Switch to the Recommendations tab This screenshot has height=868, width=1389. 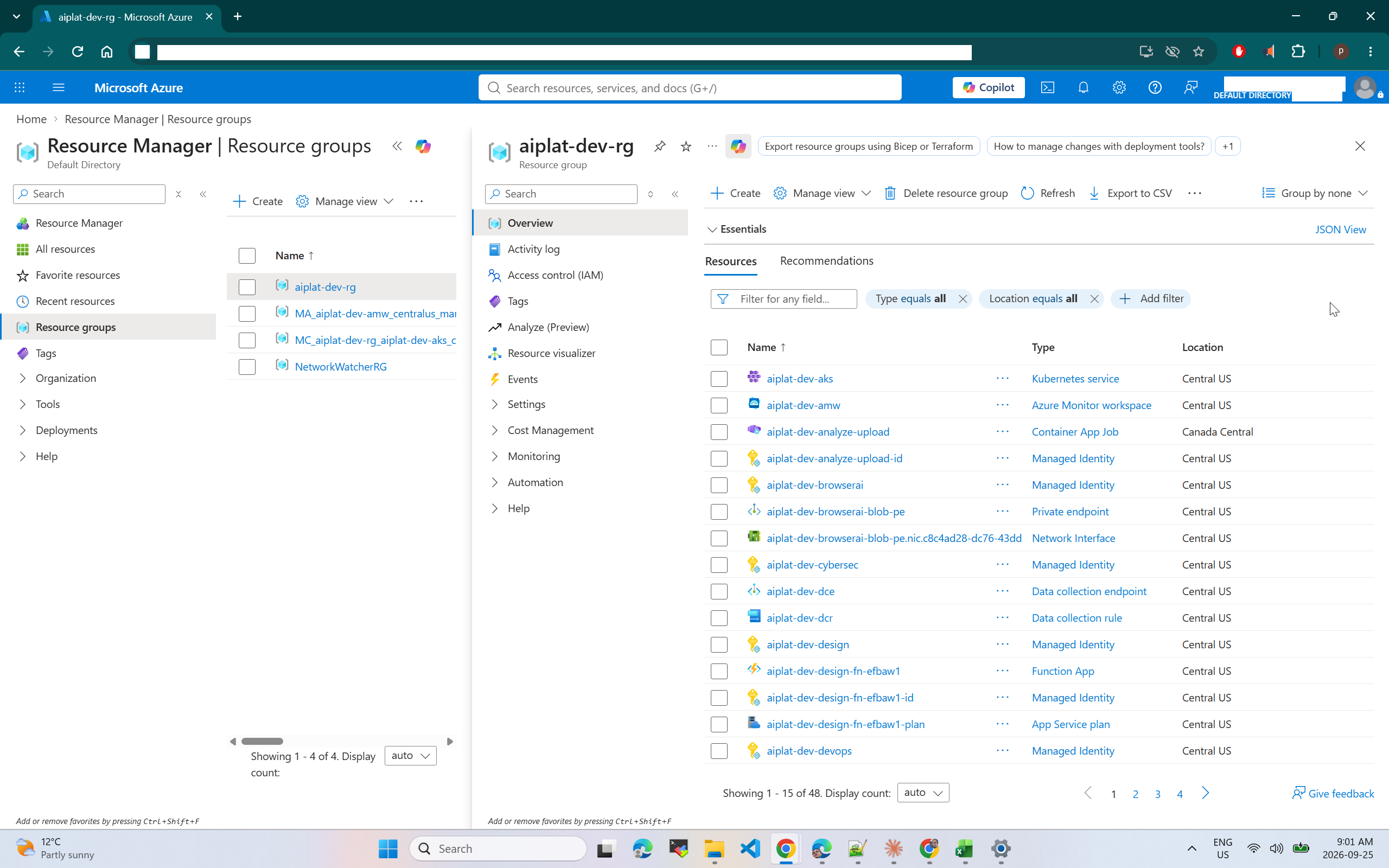click(x=826, y=260)
